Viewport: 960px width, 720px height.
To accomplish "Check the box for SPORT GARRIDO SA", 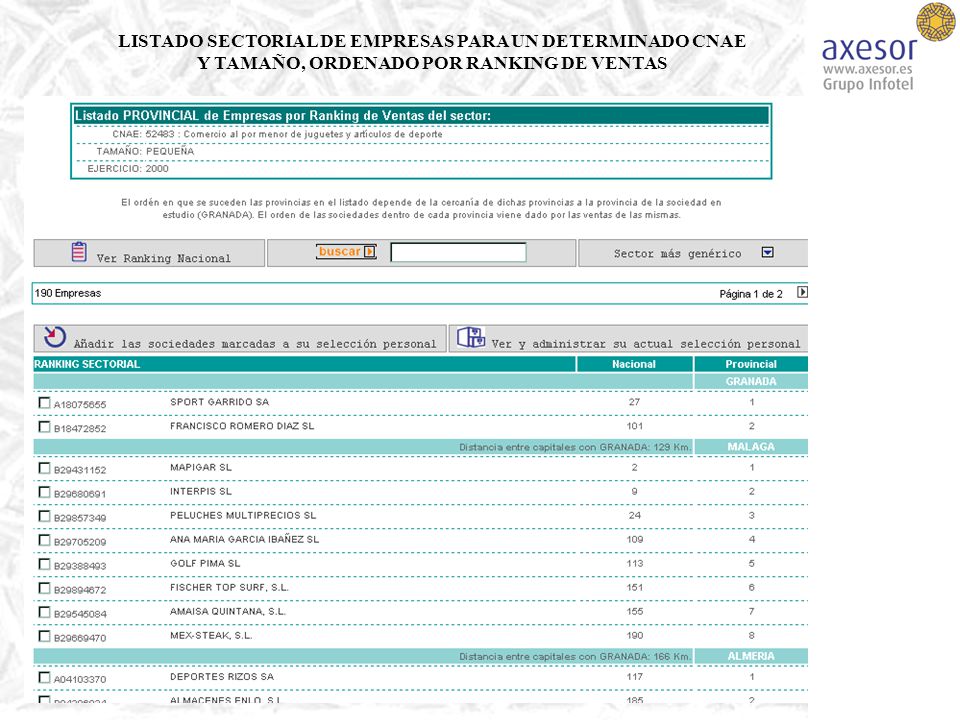I will click(44, 402).
